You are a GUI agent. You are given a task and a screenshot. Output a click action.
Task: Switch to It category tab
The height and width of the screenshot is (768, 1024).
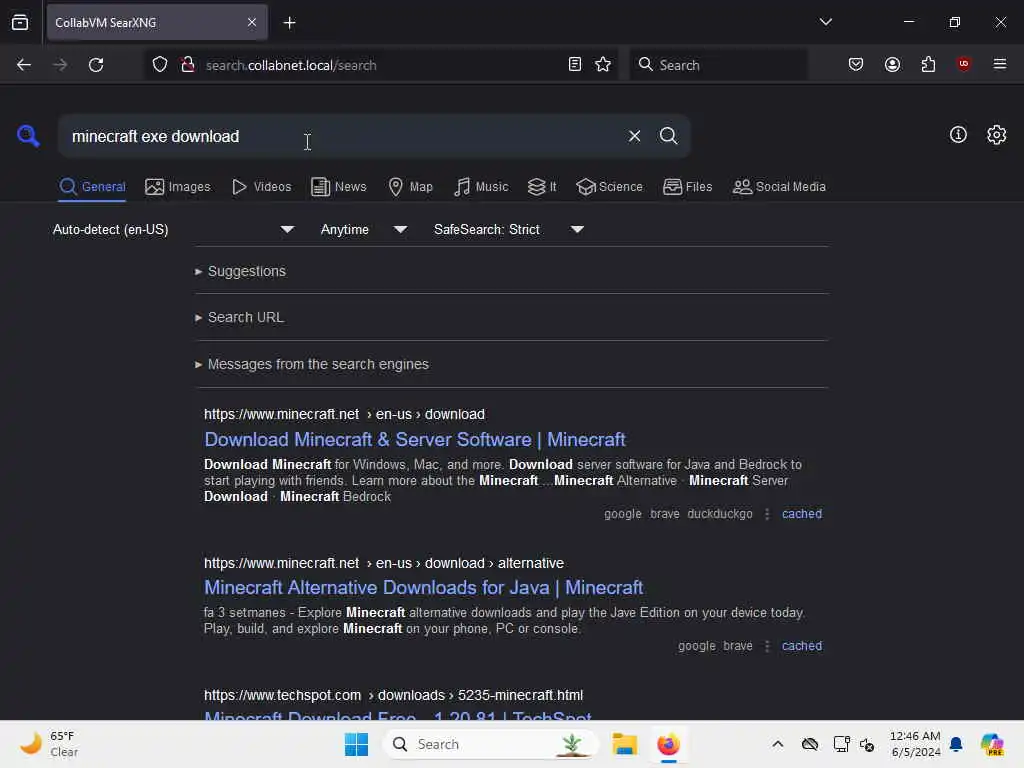coord(542,187)
